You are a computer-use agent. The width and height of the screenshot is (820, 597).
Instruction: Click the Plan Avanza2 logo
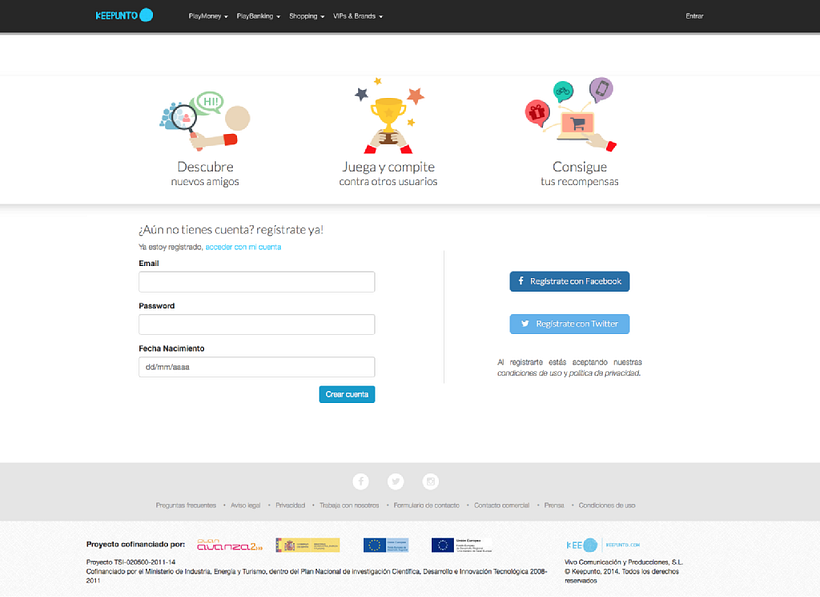tap(230, 545)
